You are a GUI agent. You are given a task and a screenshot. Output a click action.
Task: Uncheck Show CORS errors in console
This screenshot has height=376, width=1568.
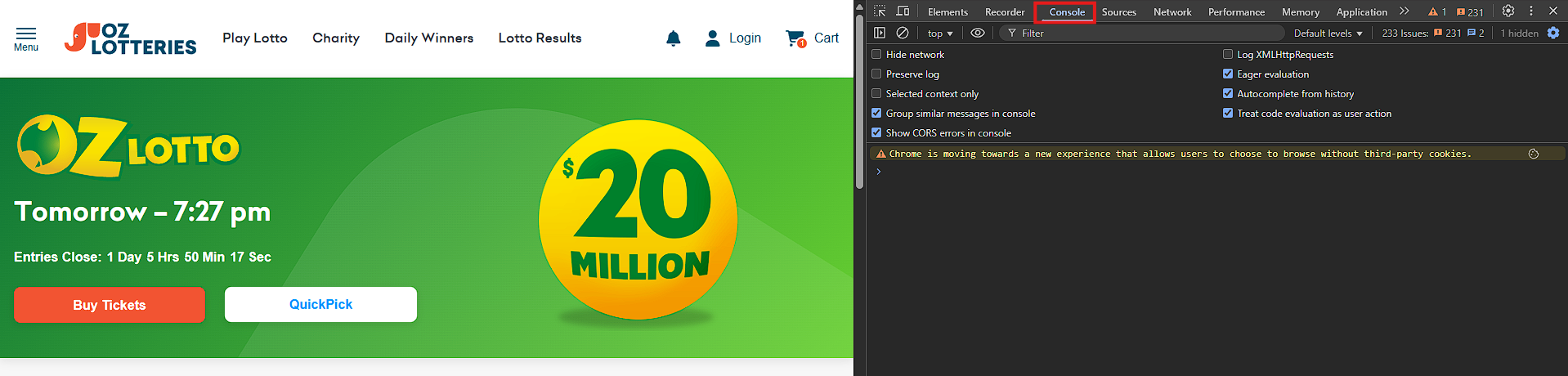pos(876,132)
